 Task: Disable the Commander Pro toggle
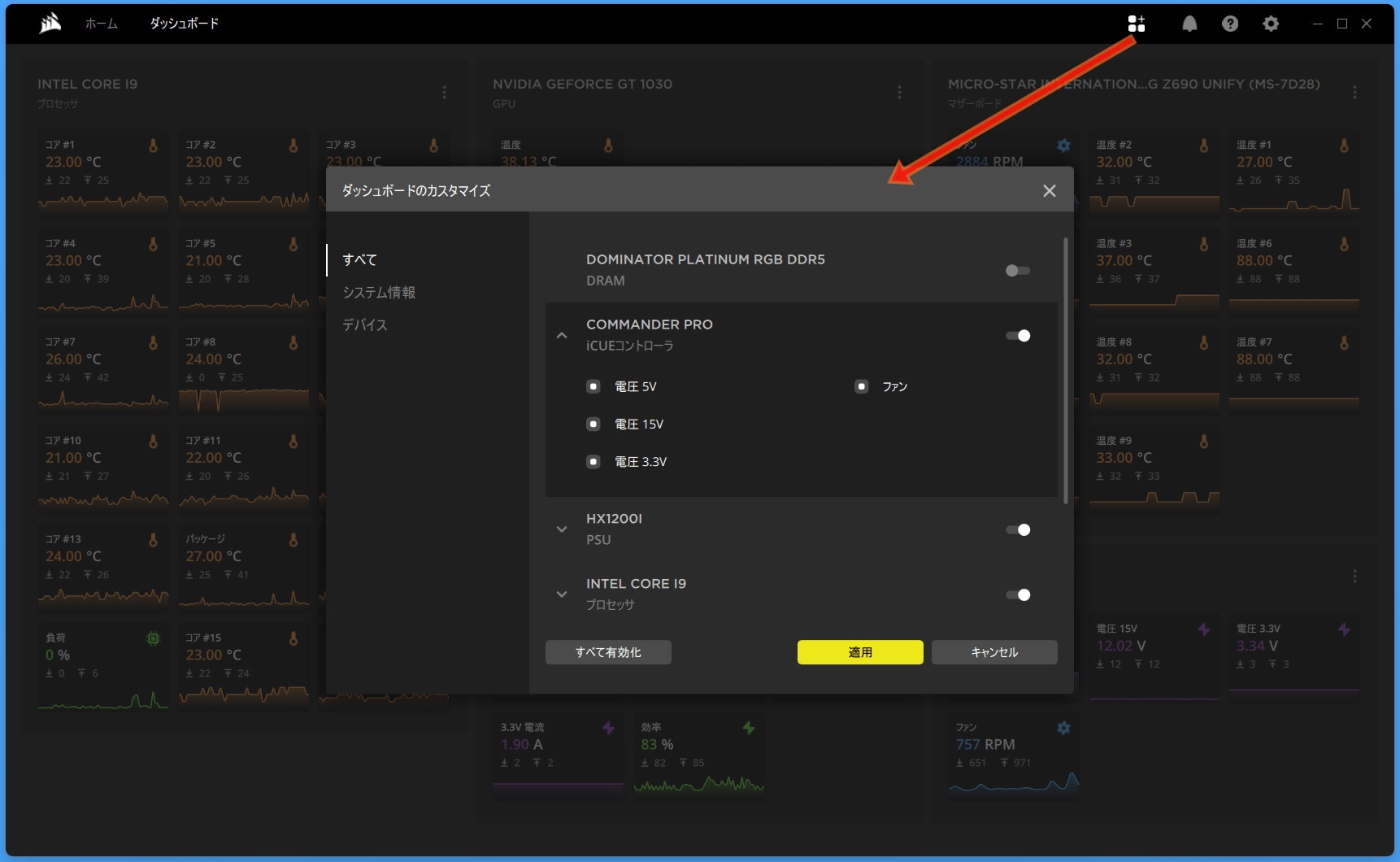point(1018,336)
